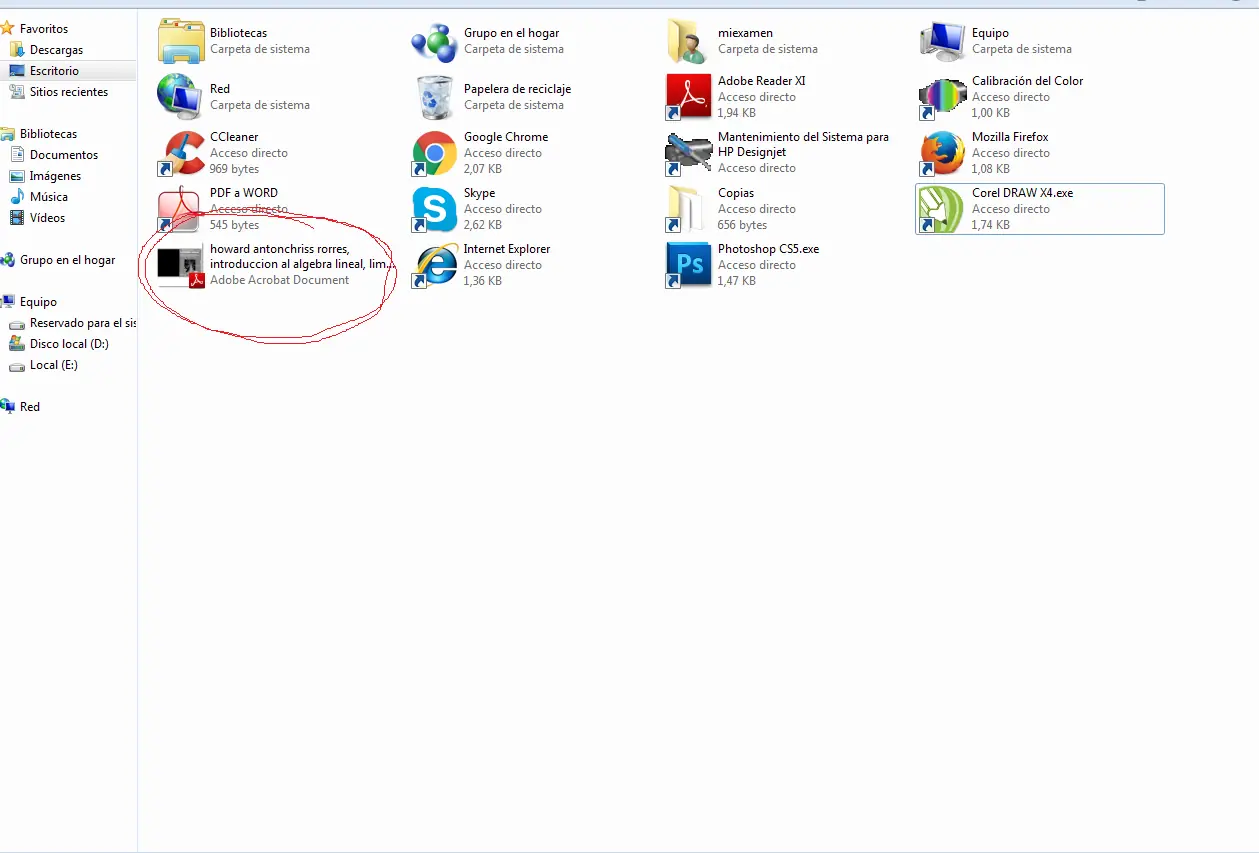Open Grupo en el hogar in sidebar
The image size is (1259, 853).
click(67, 260)
